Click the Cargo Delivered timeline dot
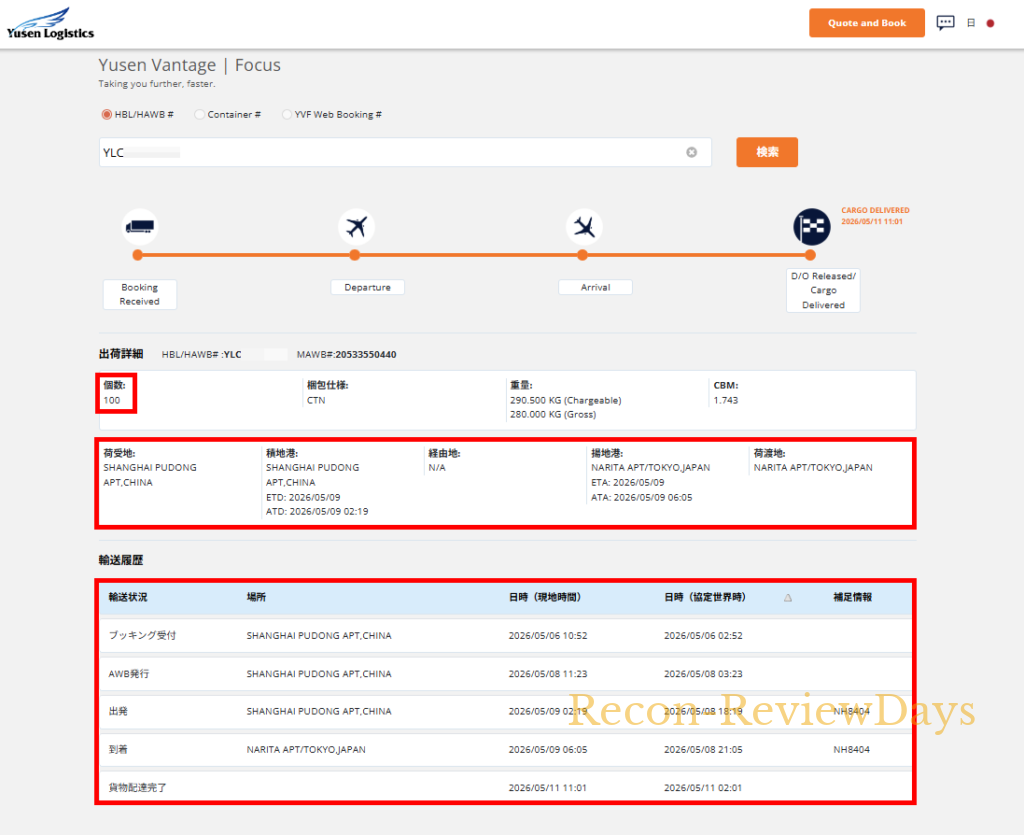Viewport: 1024px width, 835px height. [x=810, y=255]
